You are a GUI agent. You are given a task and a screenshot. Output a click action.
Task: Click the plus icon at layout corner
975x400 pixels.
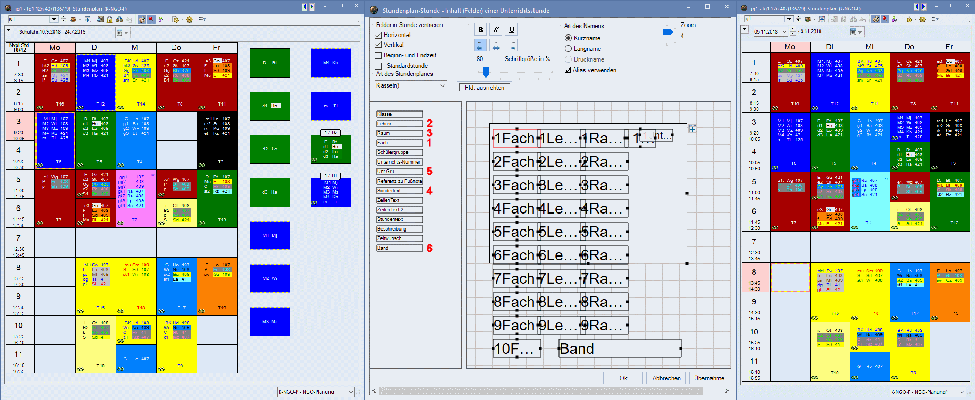click(694, 127)
